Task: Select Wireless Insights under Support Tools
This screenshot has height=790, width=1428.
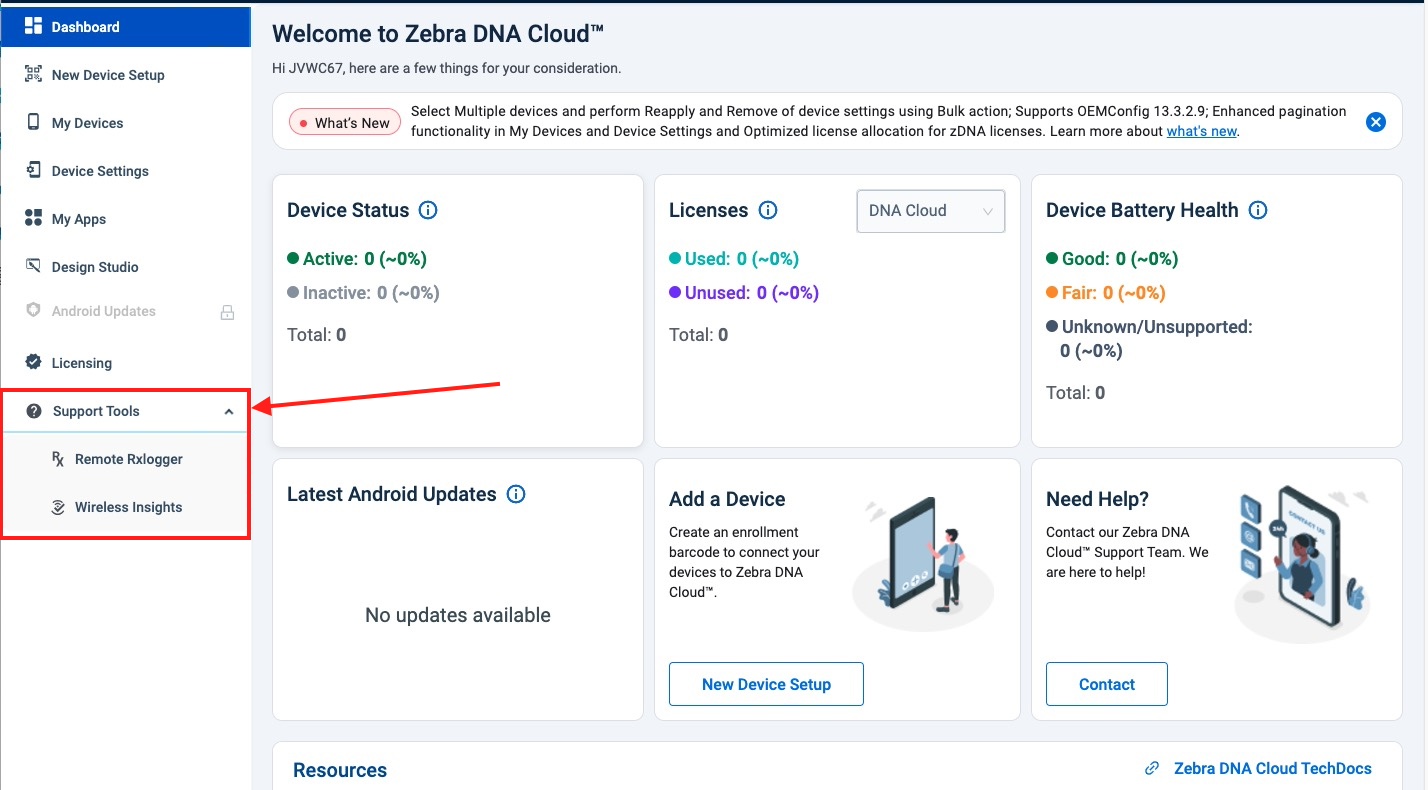Action: click(x=128, y=507)
